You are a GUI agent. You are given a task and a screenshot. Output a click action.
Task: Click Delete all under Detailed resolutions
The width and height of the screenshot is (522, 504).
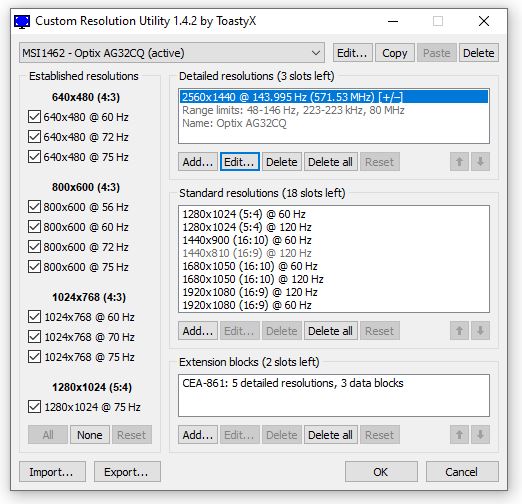330,162
